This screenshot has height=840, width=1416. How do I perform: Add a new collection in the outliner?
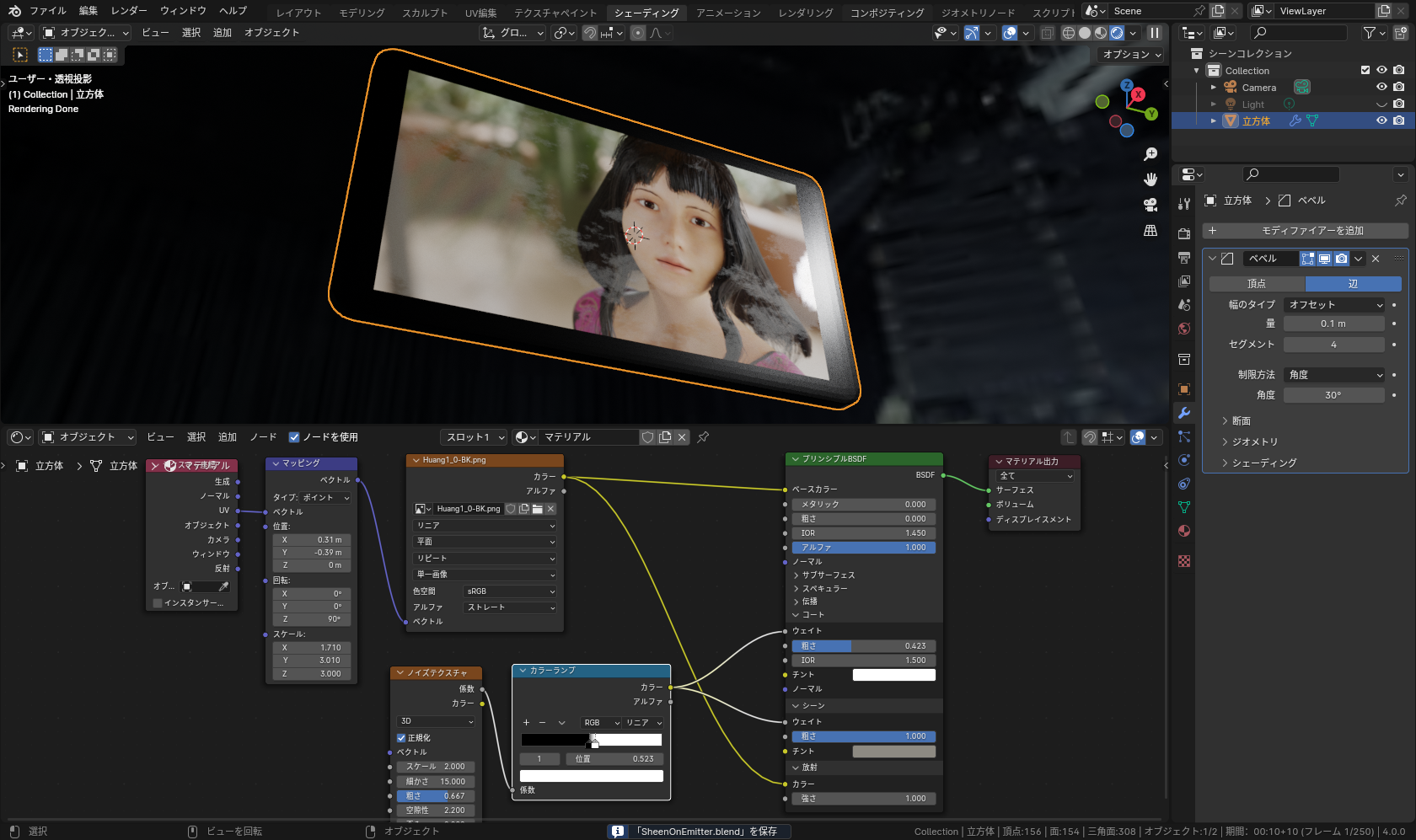click(x=1401, y=33)
